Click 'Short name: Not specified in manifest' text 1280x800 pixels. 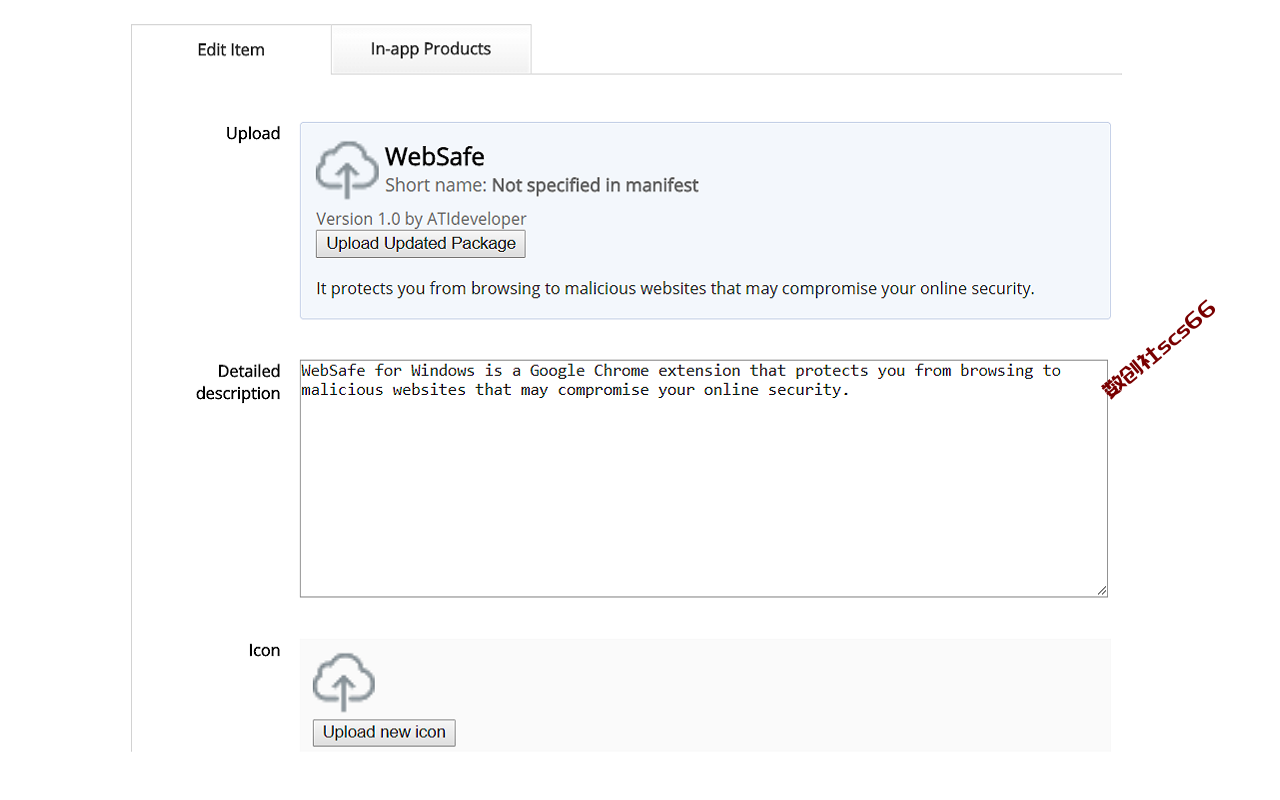coord(542,185)
